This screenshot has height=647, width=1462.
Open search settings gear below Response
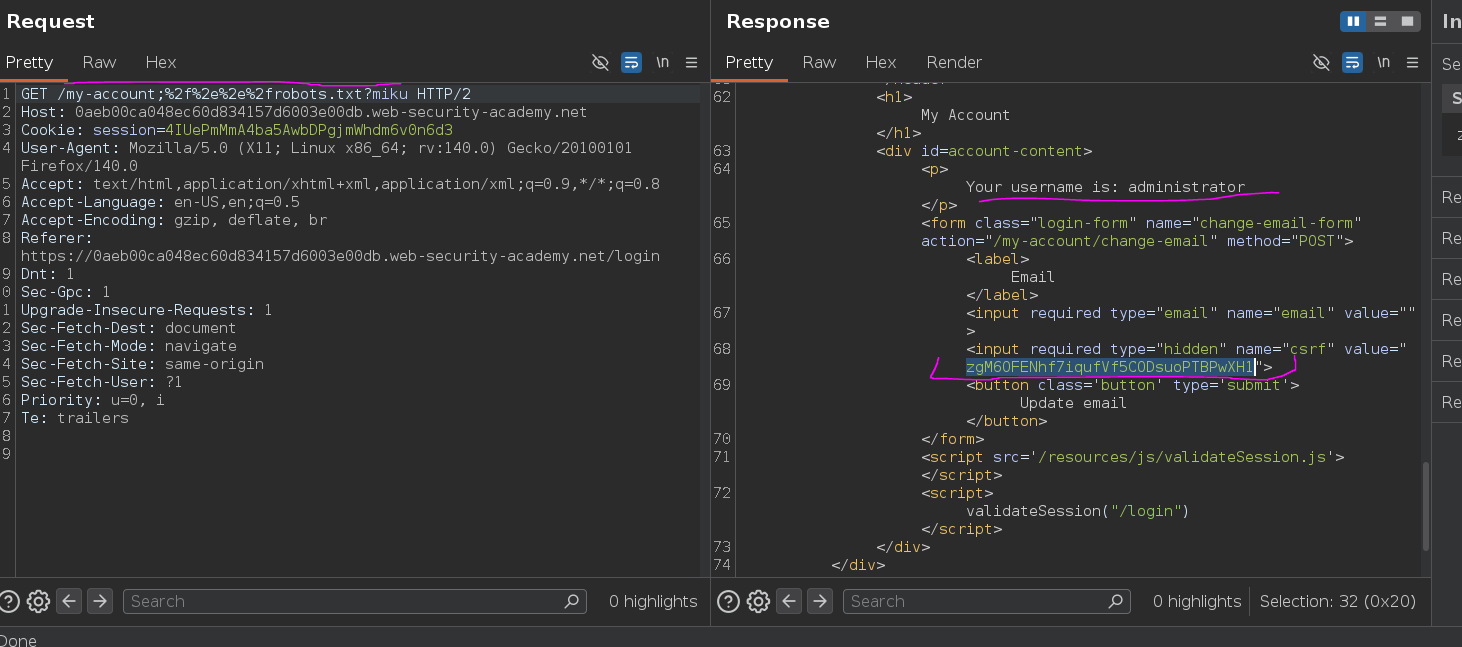[758, 601]
